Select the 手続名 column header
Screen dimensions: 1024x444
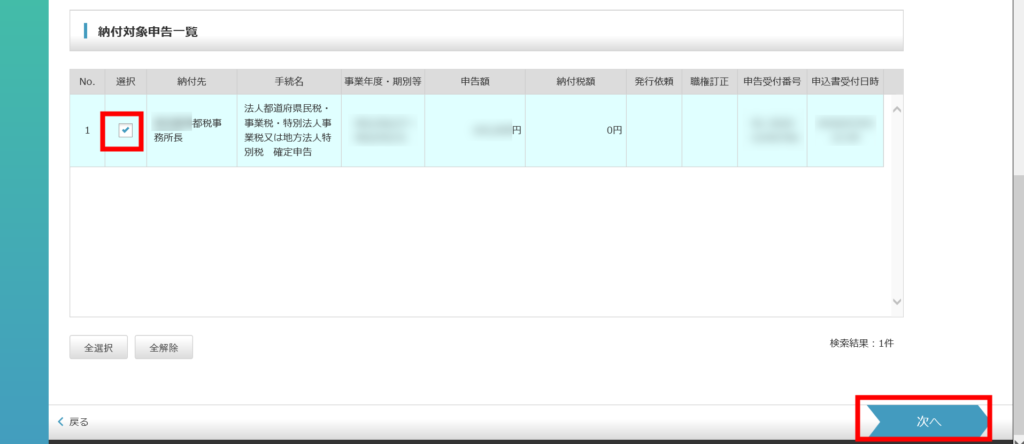coord(289,81)
